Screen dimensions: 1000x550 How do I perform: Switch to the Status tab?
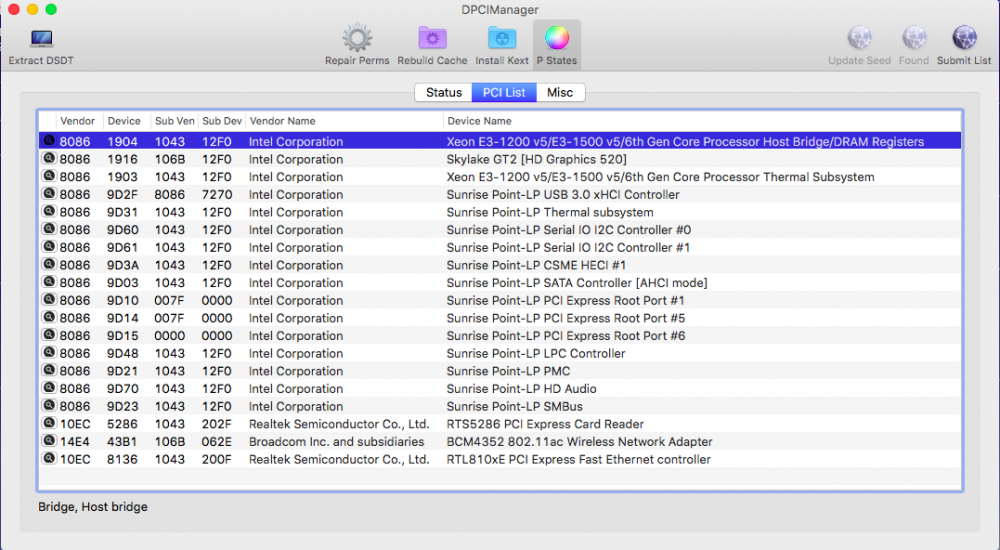(444, 93)
